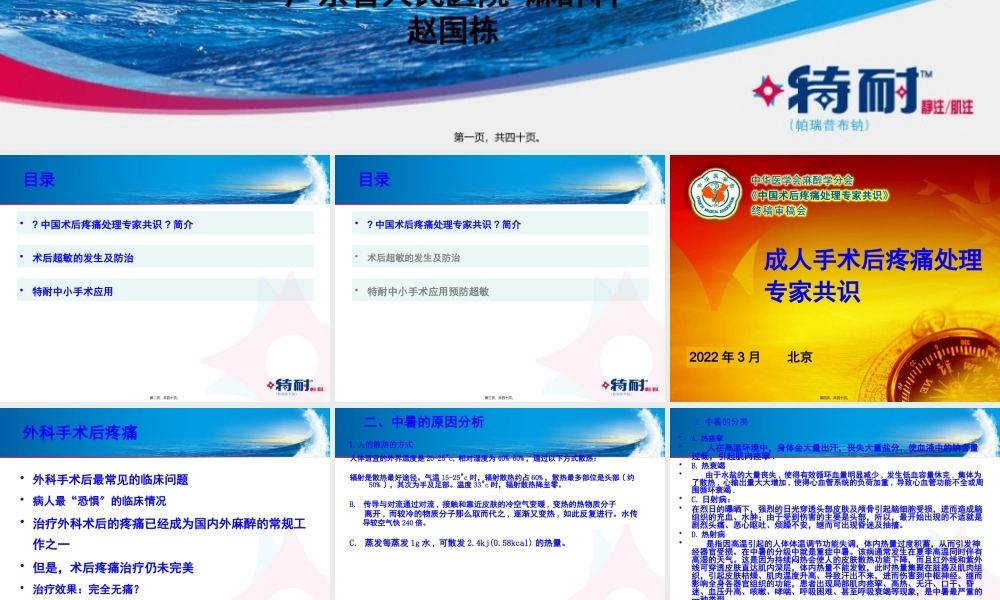Open the 2. 中暑的分类 slide thumbnail
Screen dimensions: 1000x600
pos(835,504)
